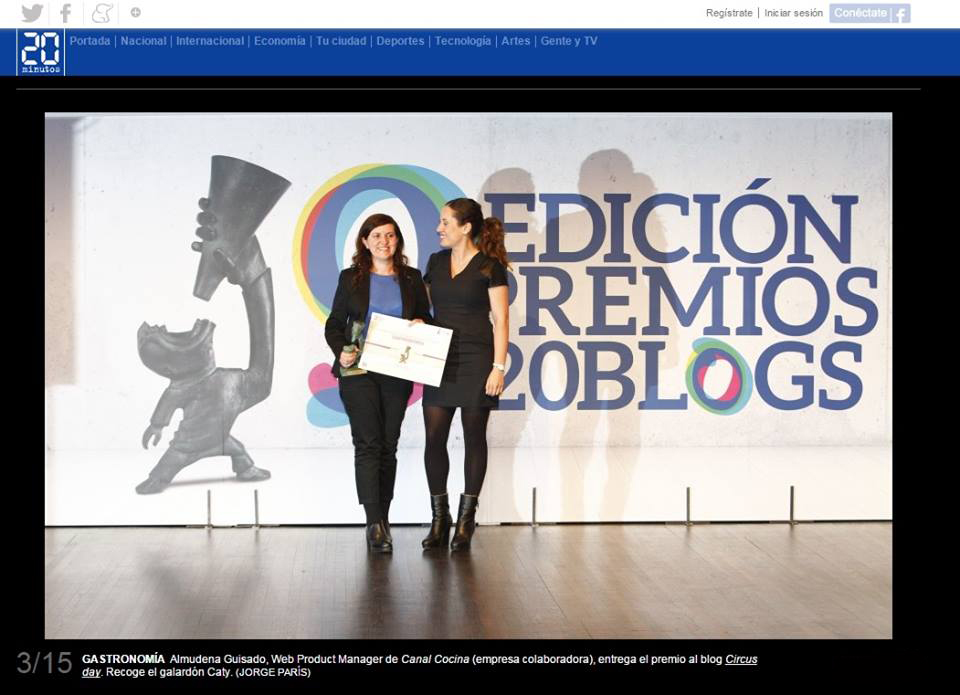Open the Circus day blog link

coord(741,659)
